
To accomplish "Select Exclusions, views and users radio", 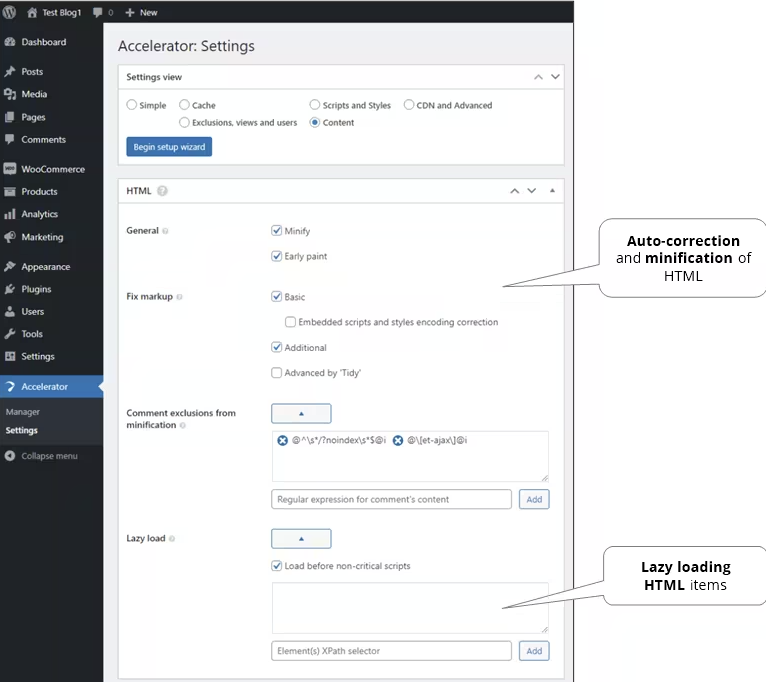I will point(184,122).
